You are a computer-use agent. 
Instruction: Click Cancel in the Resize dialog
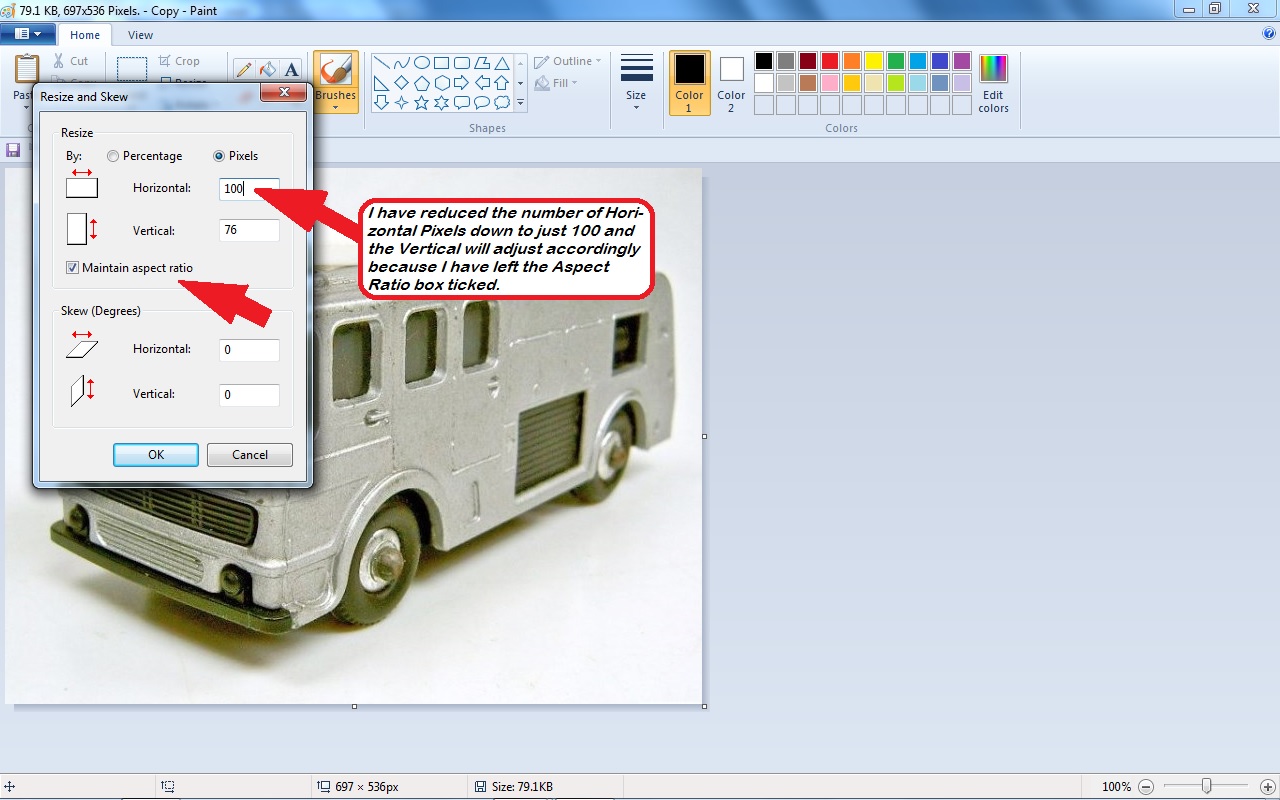pos(250,455)
